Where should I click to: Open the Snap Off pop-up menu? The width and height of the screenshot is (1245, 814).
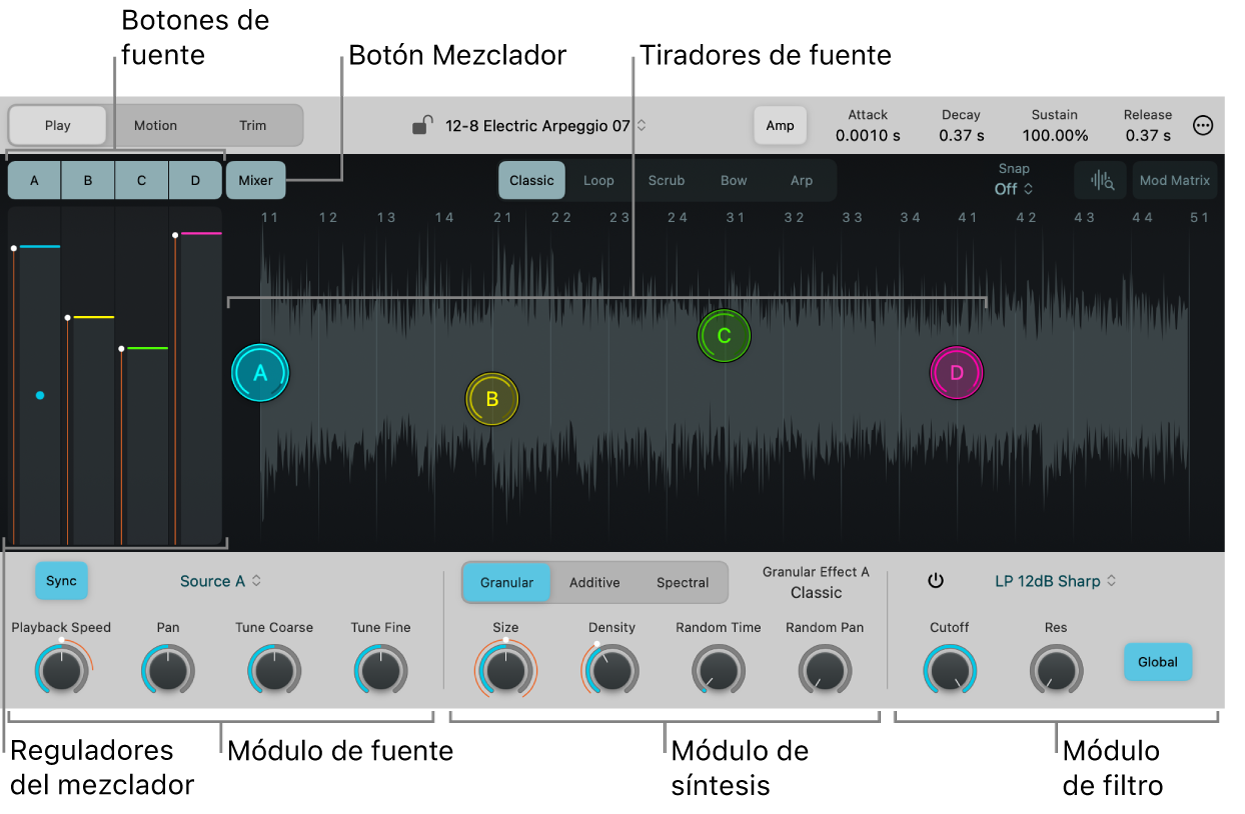pos(1013,189)
